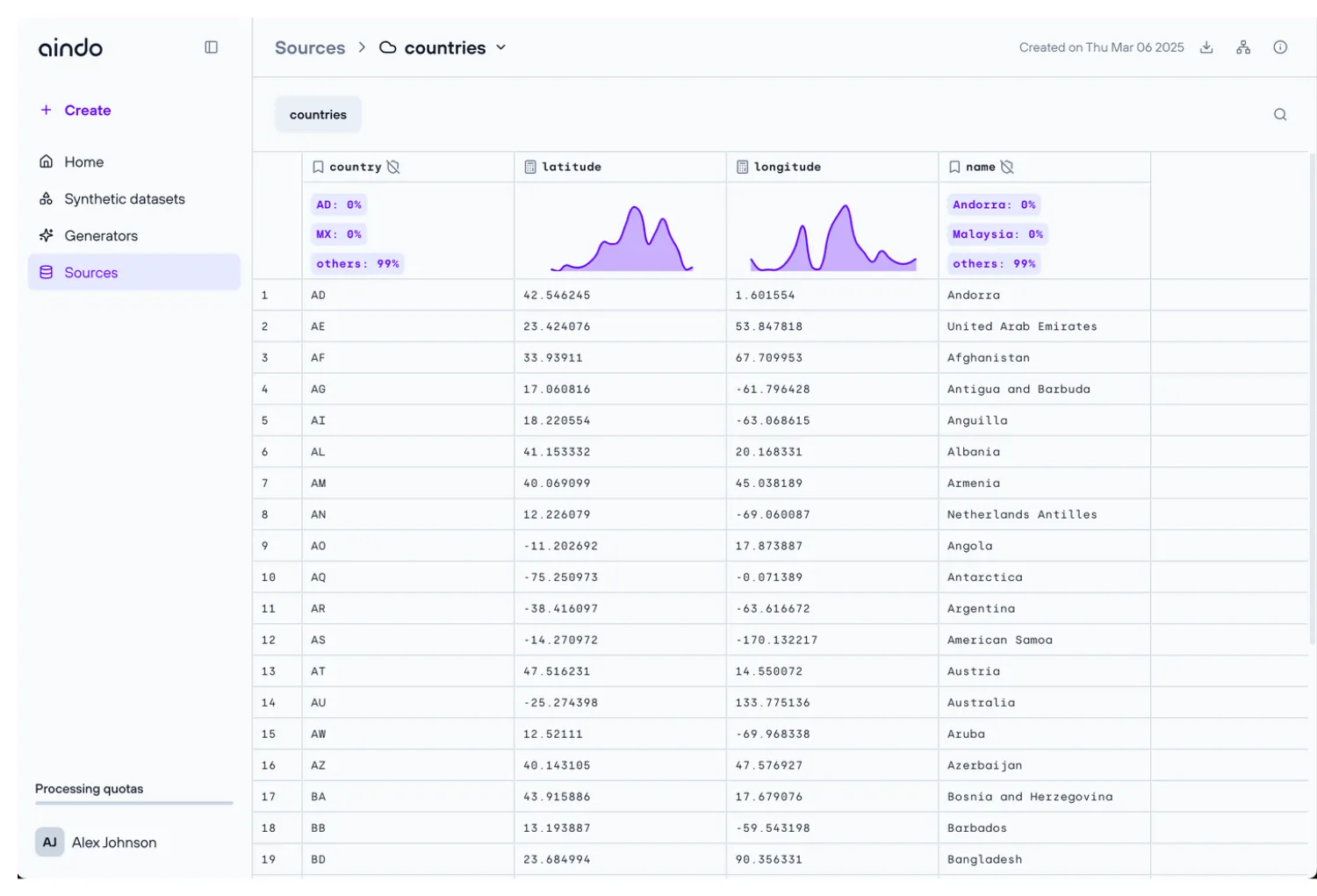
Task: Toggle the shield icon on name column
Action: (1007, 167)
